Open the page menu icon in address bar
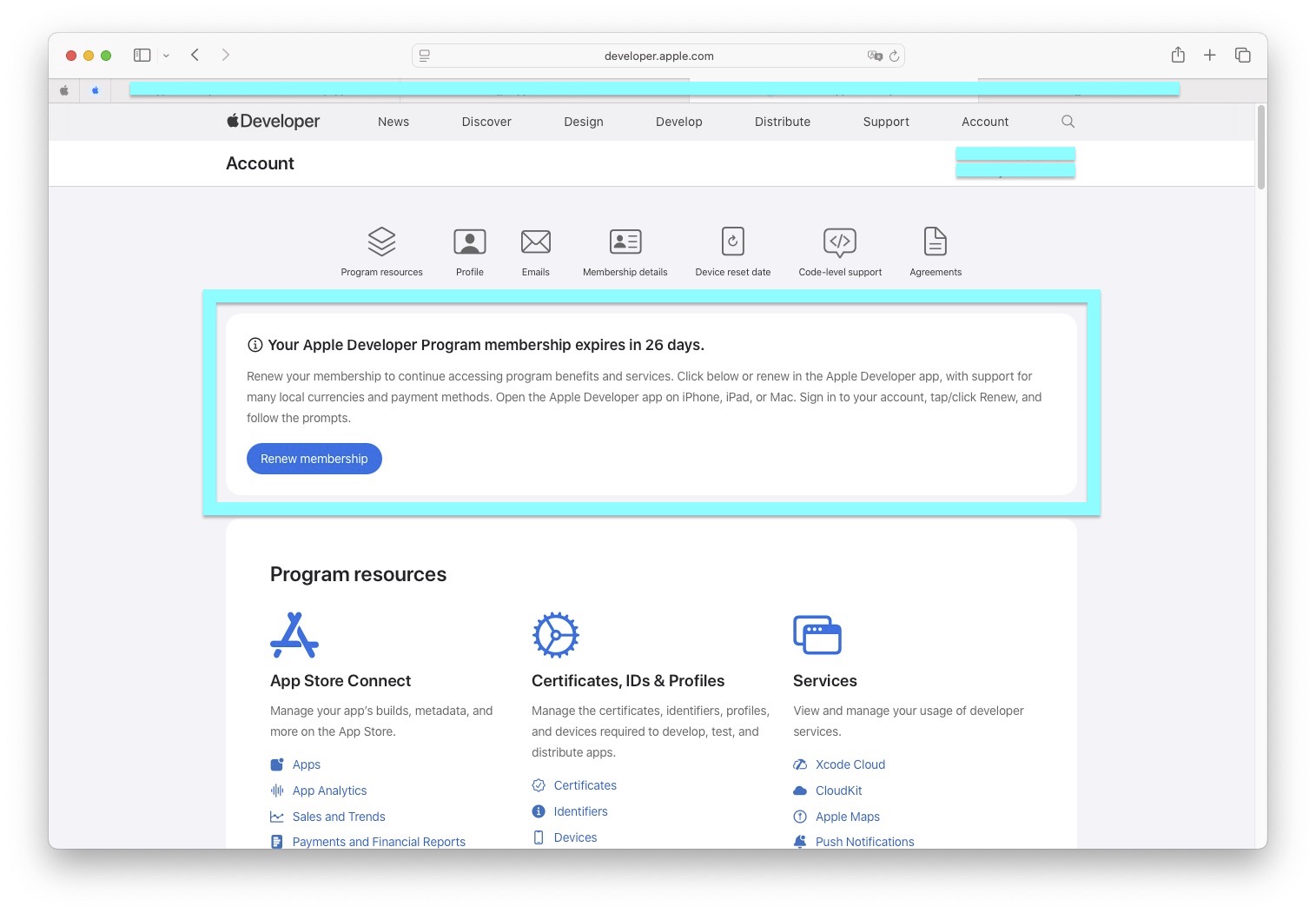This screenshot has width=1316, height=913. coord(425,56)
